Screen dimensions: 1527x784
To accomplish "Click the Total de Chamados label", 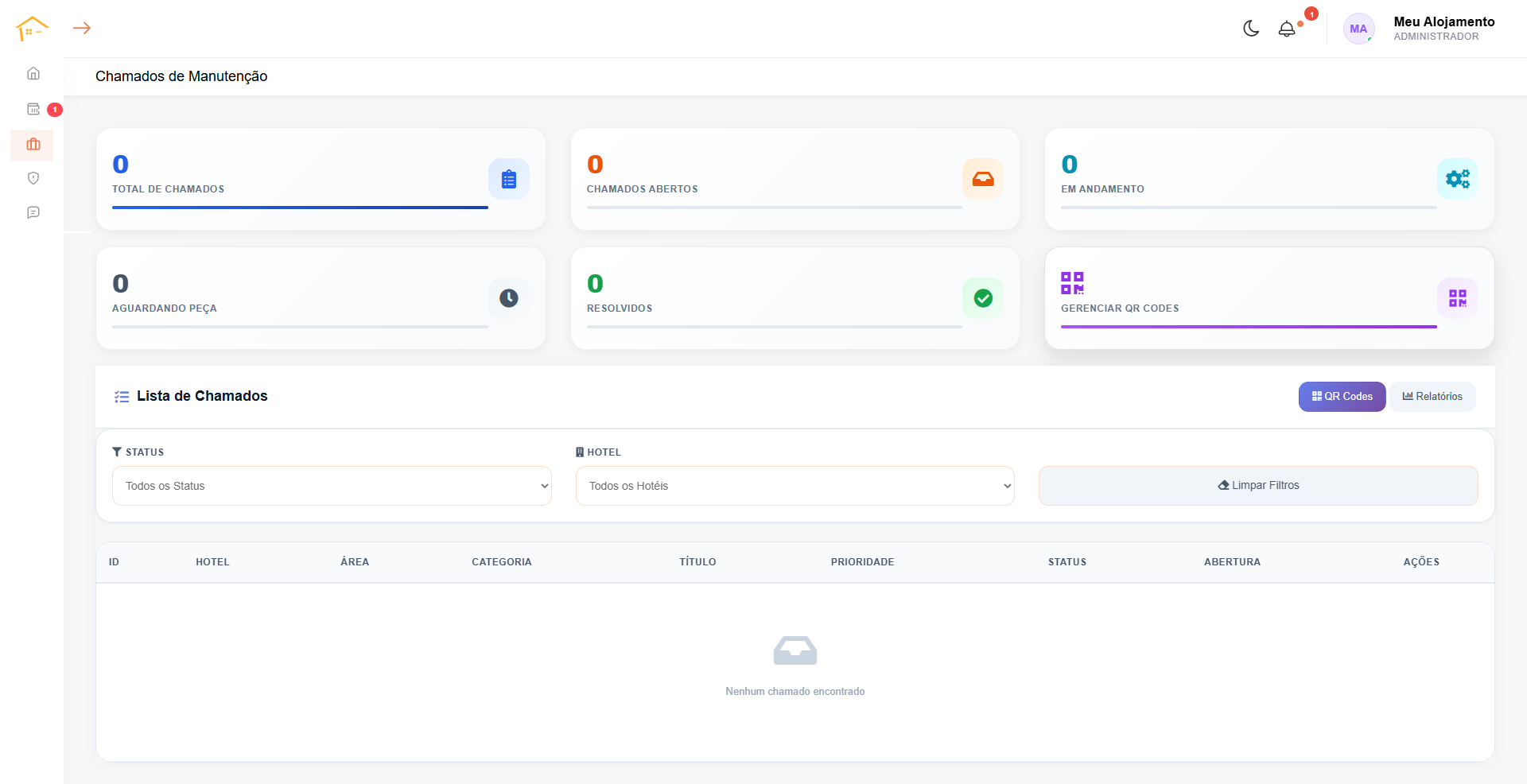I will tap(168, 189).
